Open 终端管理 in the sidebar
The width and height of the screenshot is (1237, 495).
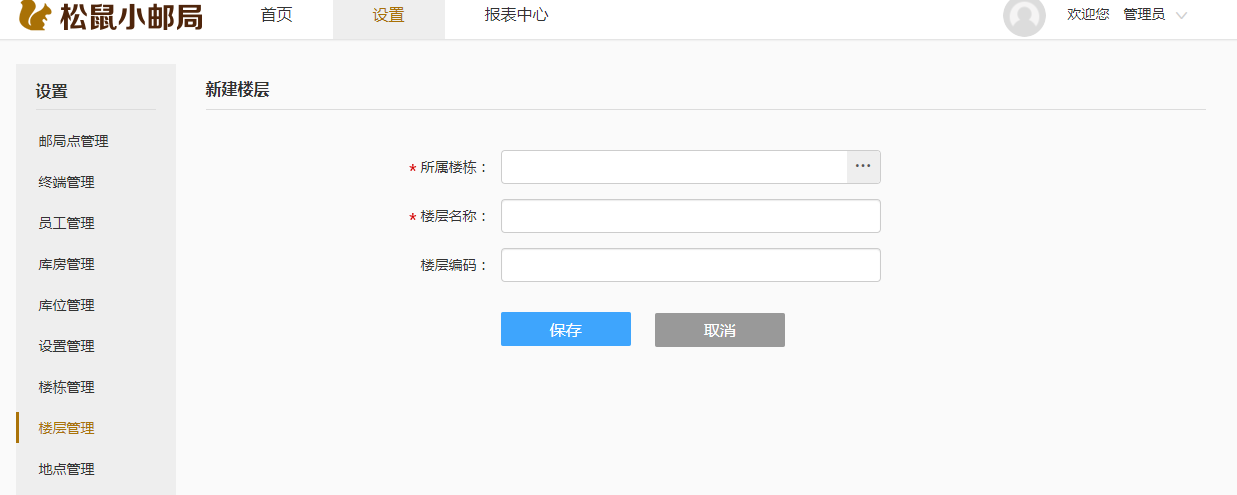[x=66, y=182]
